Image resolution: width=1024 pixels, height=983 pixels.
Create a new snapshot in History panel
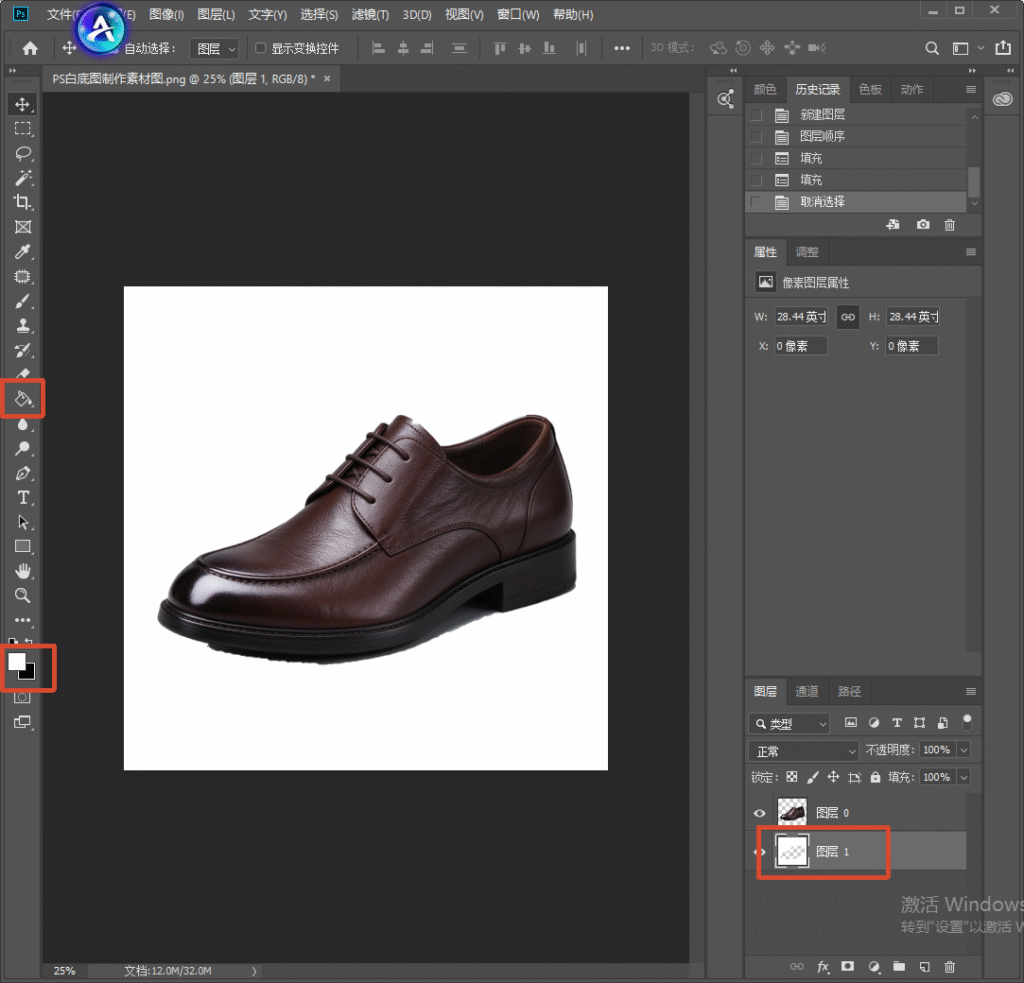pos(923,225)
